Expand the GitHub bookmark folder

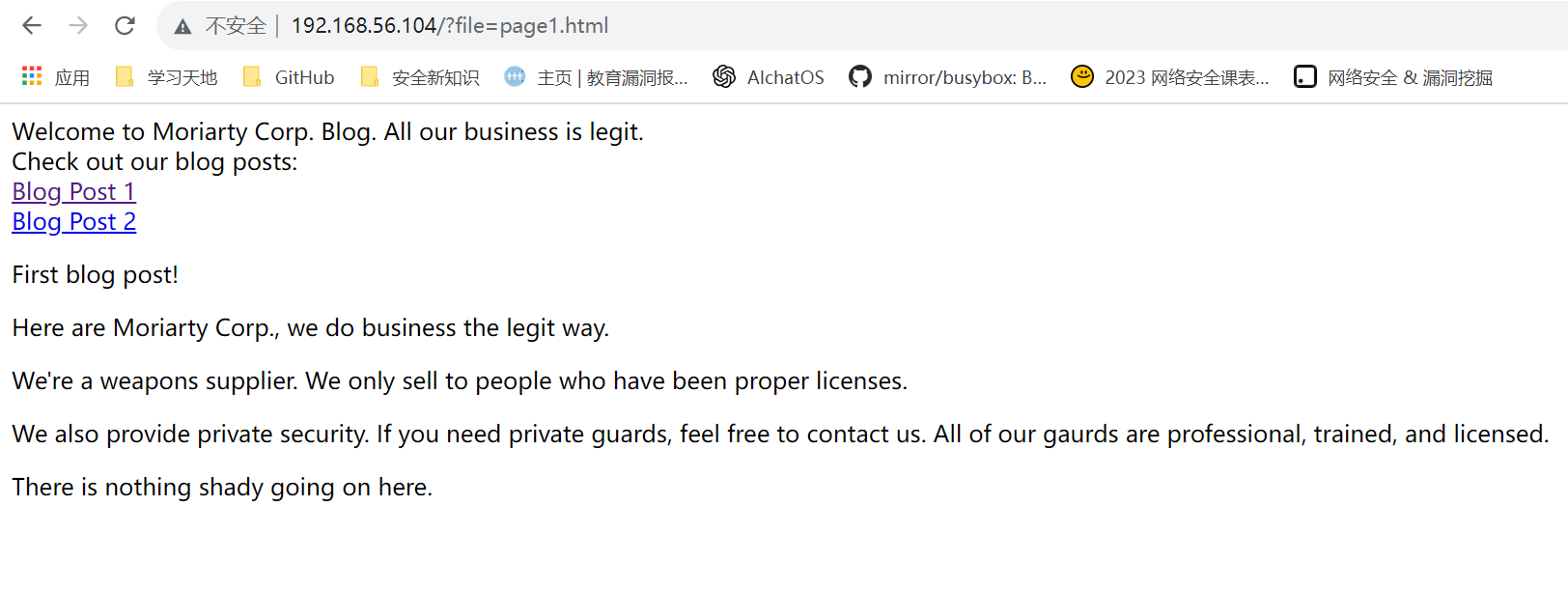pyautogui.click(x=289, y=77)
